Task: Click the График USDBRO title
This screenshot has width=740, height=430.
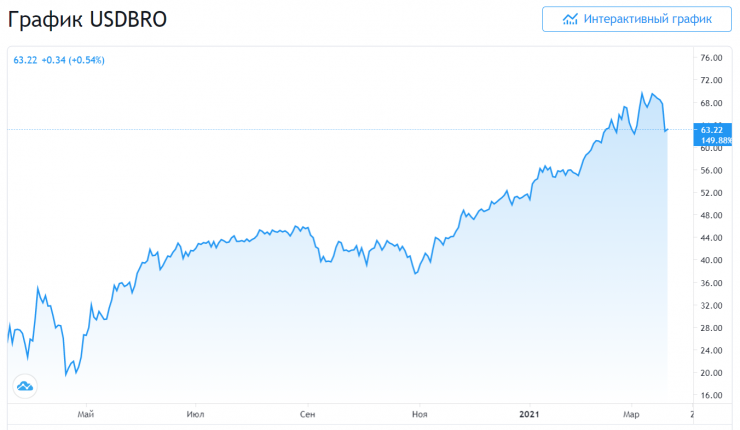Action: tap(89, 20)
